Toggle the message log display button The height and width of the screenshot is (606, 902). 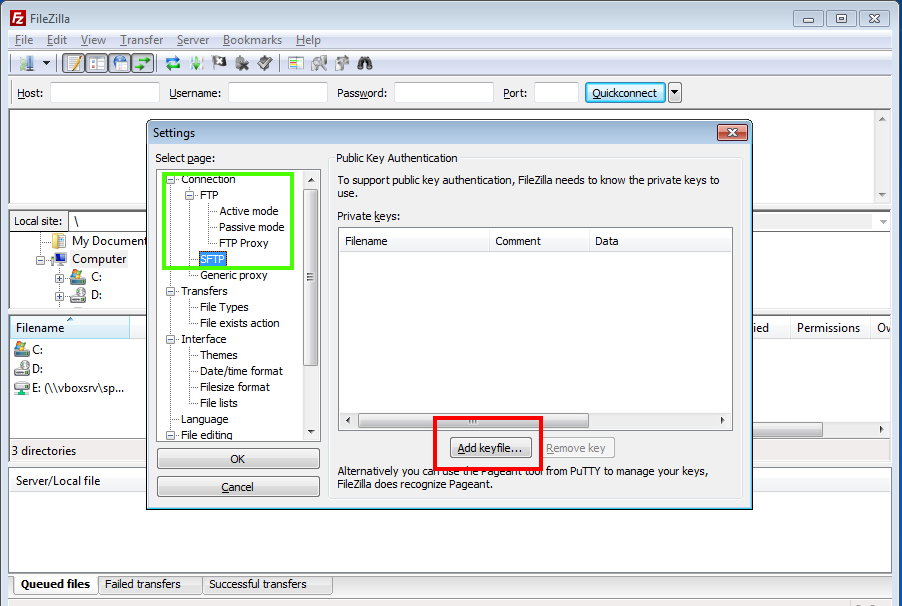click(73, 64)
